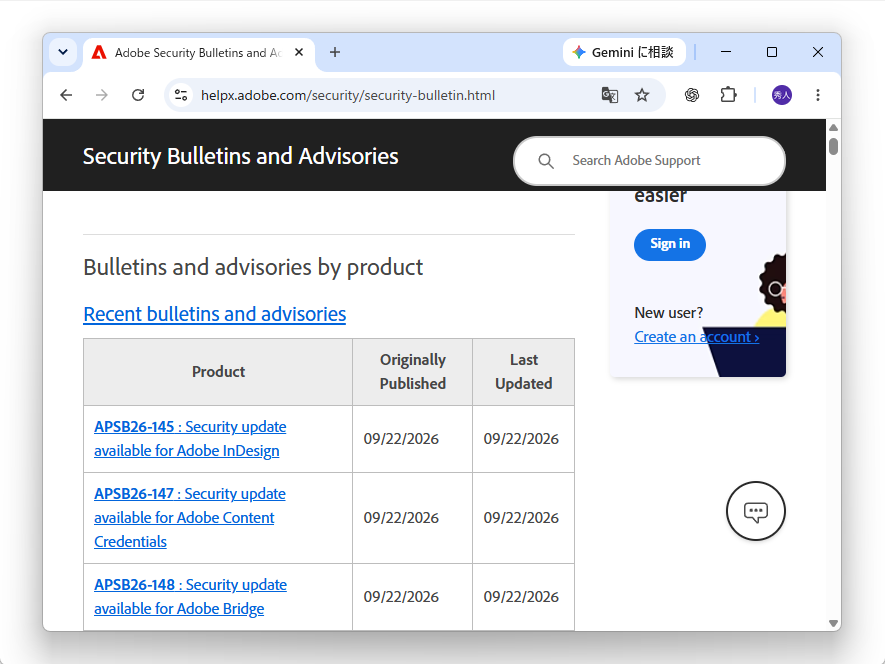The image size is (885, 664).
Task: Click Bridge row last updated date
Action: point(521,597)
